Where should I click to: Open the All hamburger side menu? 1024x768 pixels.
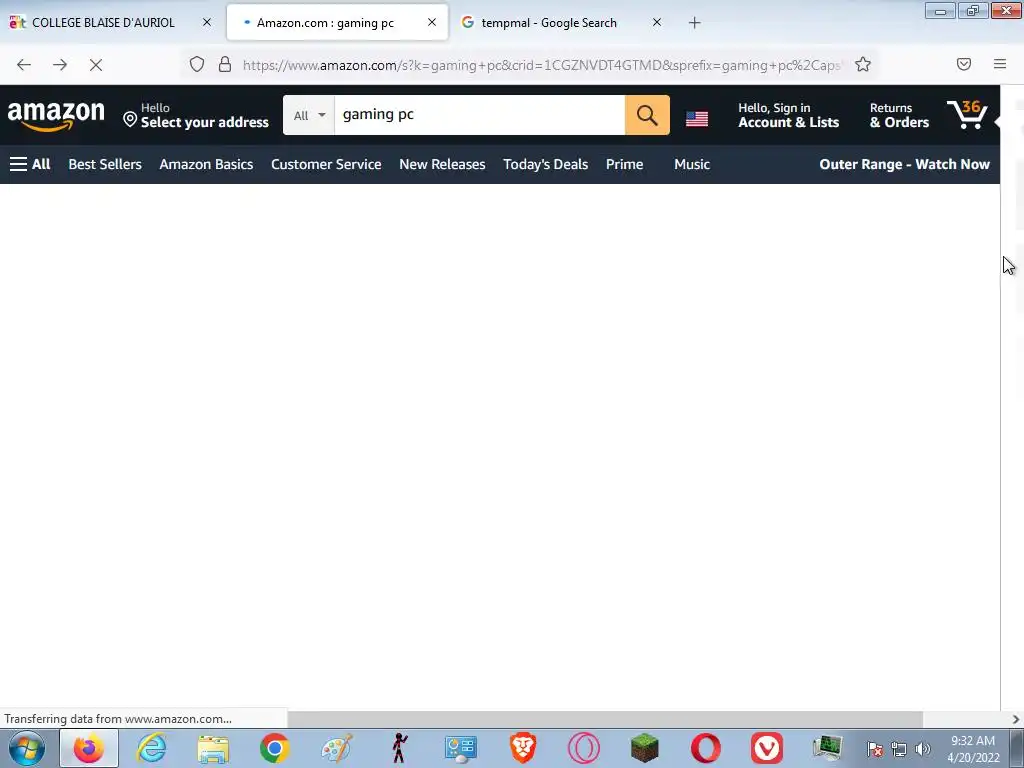coord(30,165)
